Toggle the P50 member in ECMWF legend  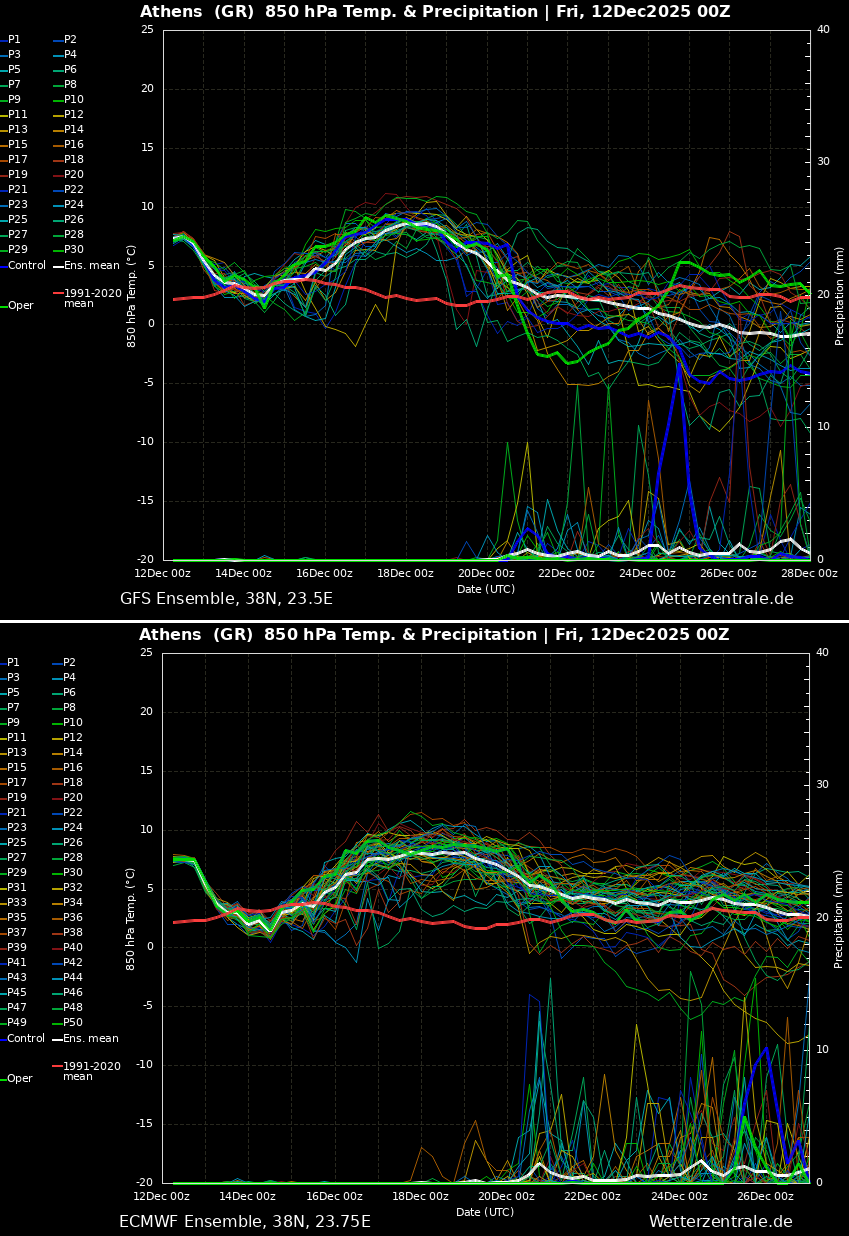click(x=73, y=1023)
